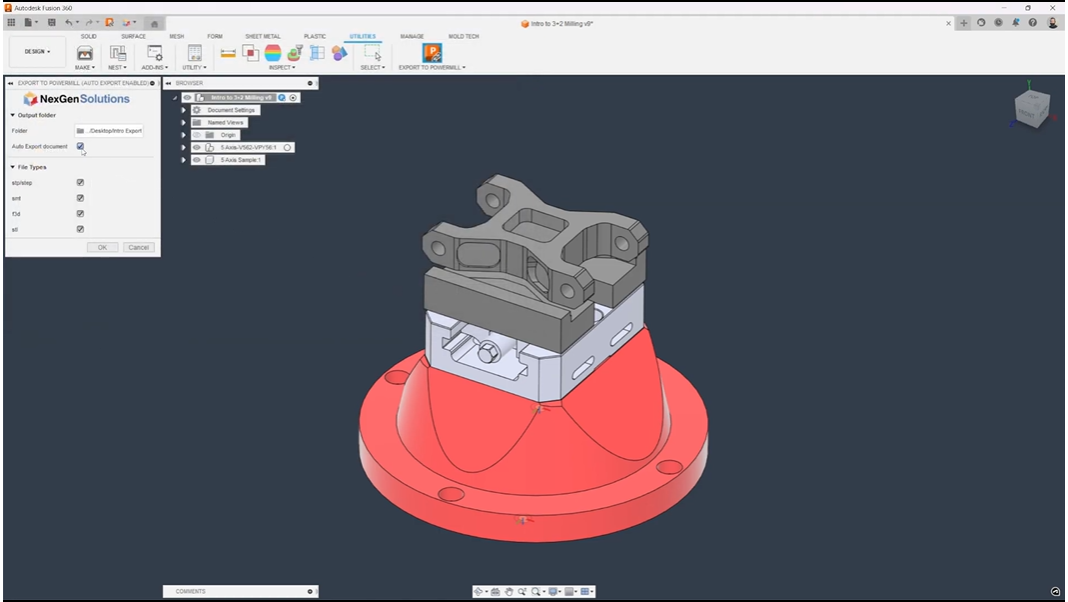Switch to the SHEET METAL tab
This screenshot has height=602, width=1068.
coord(262,36)
